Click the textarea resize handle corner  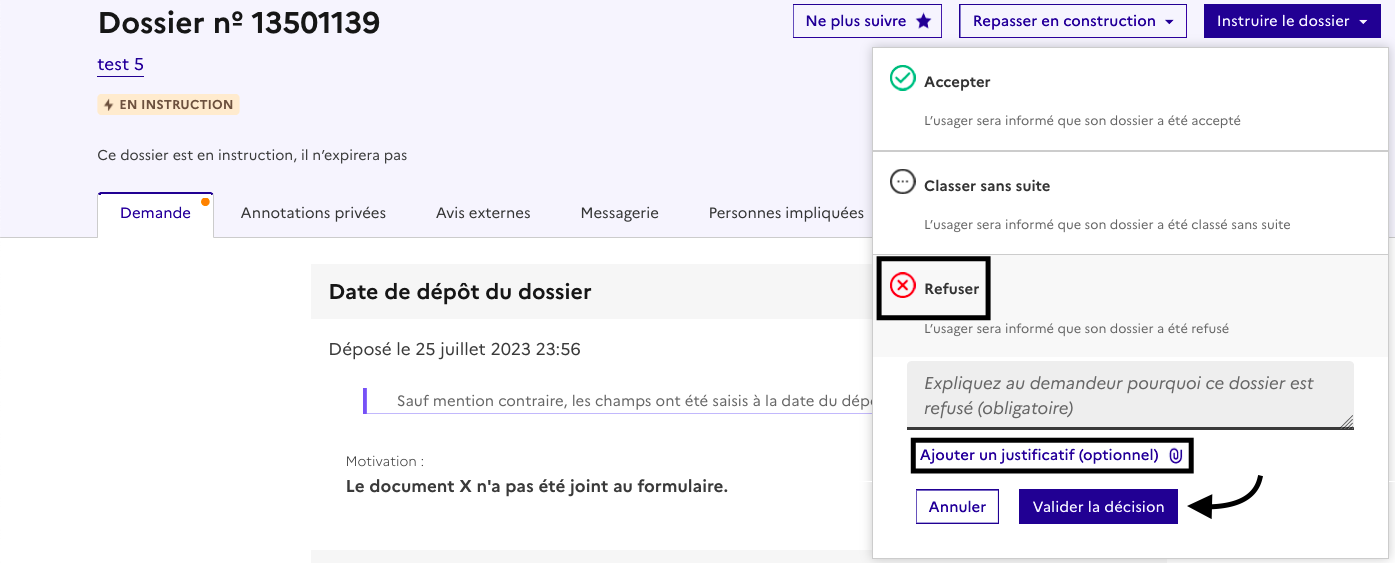(x=1347, y=422)
